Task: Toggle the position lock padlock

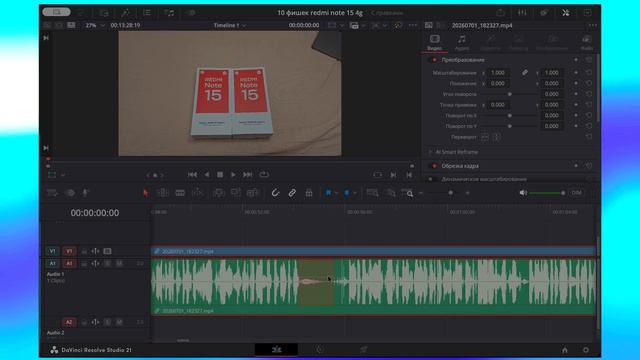Action: (309, 193)
